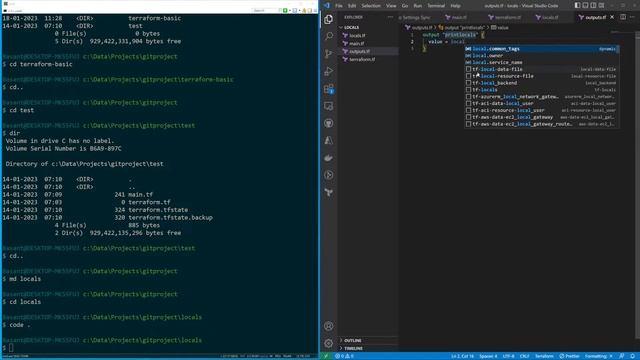Screen dimensions: 640x360
Task: Select tf-aci-resource-local_user suggestion
Action: tap(541, 110)
